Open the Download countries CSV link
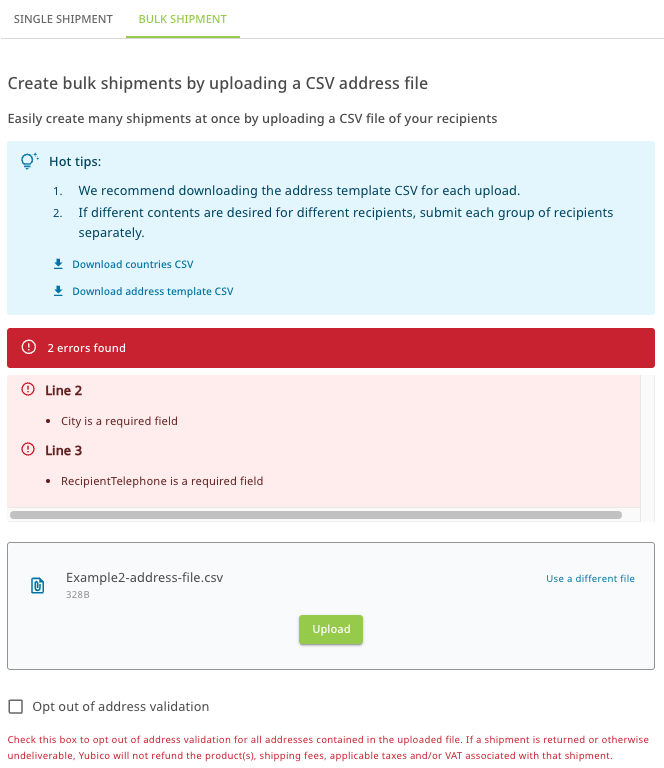 tap(132, 264)
